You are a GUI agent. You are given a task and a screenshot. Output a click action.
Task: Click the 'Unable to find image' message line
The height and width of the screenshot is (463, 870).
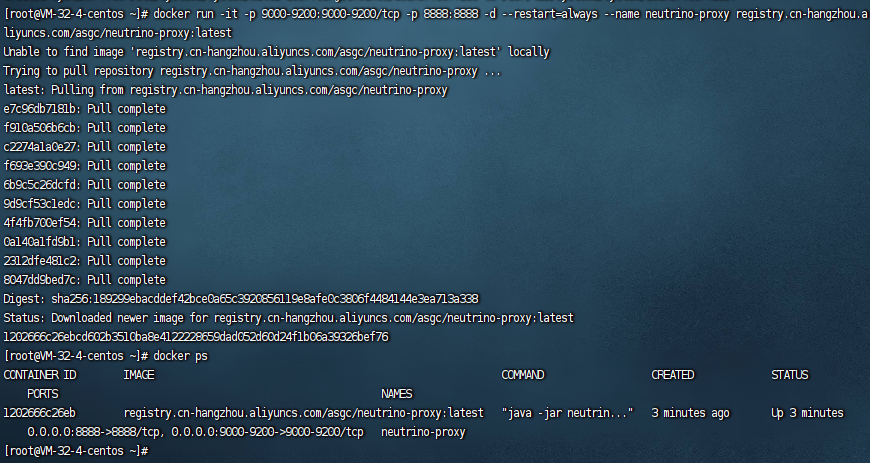click(276, 52)
